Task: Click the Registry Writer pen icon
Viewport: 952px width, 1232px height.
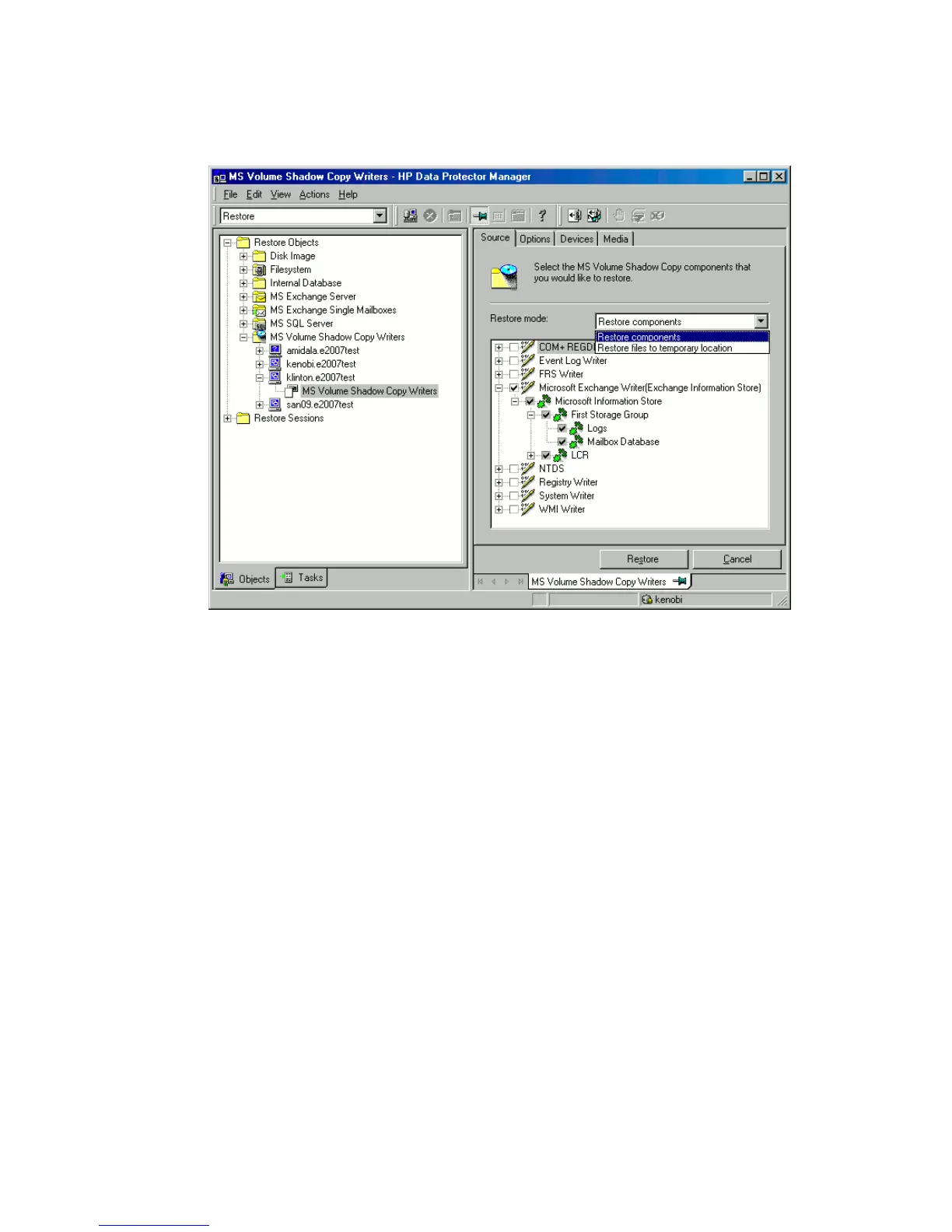Action: [528, 482]
